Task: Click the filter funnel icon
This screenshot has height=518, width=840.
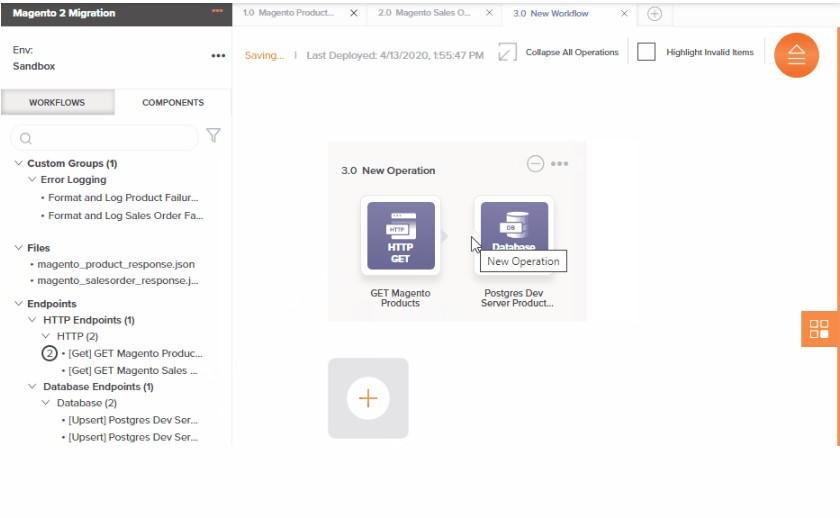Action: [213, 136]
